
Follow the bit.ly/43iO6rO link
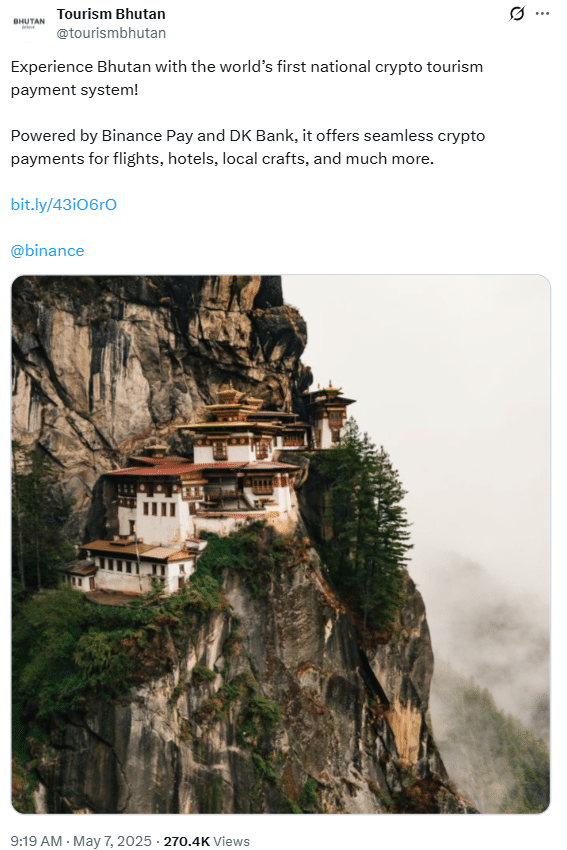(x=64, y=204)
